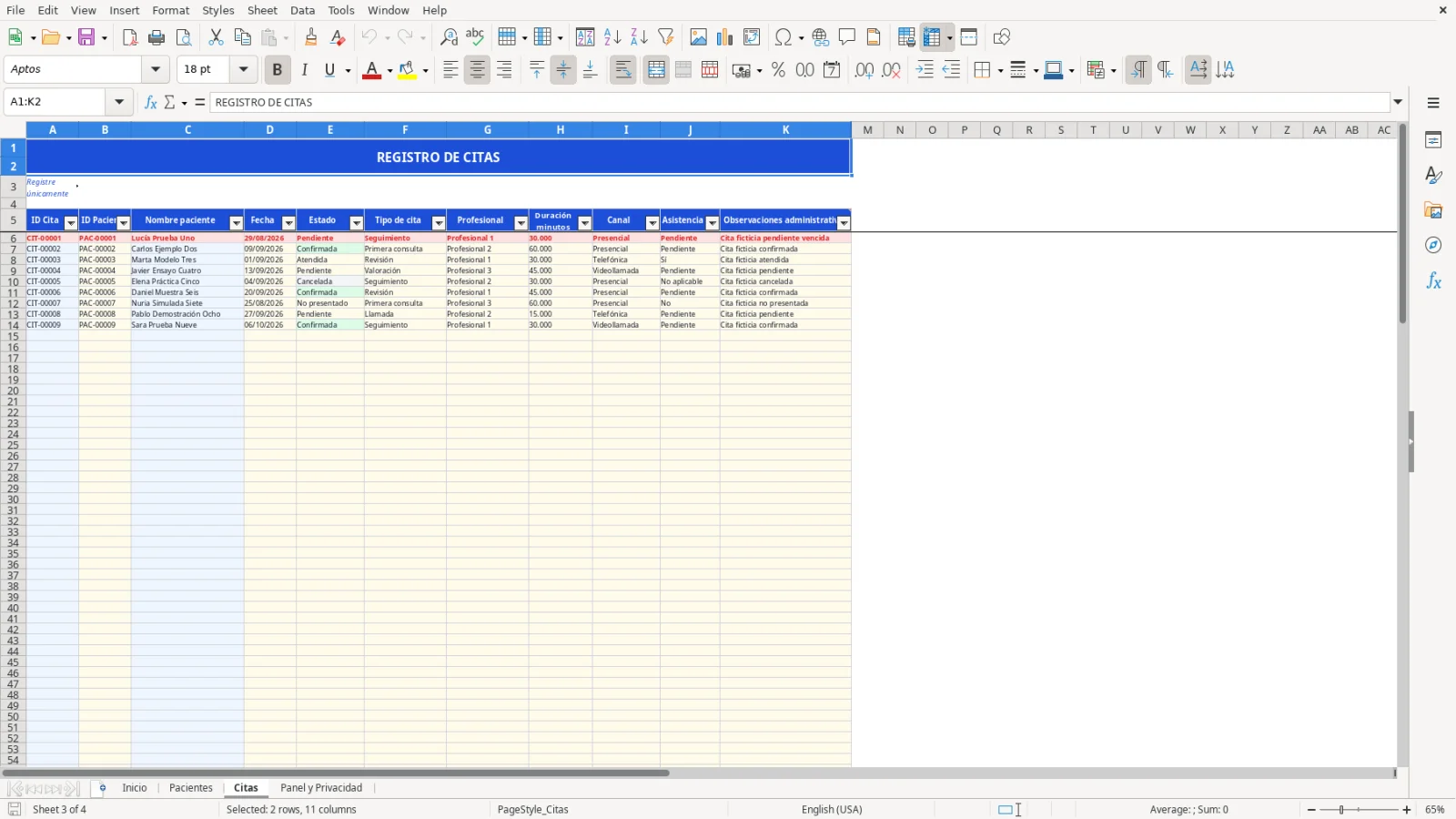1456x819 pixels.
Task: Toggle Underline formatting
Action: click(329, 69)
